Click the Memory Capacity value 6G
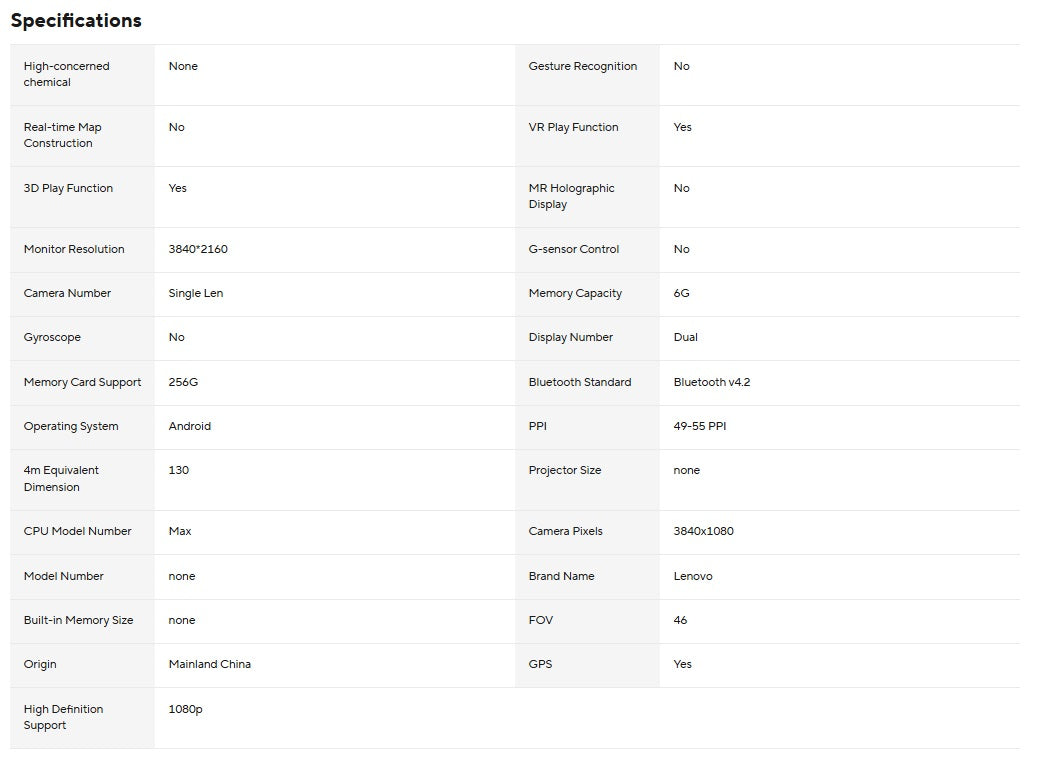Image resolution: width=1039 pixels, height=758 pixels. point(681,293)
